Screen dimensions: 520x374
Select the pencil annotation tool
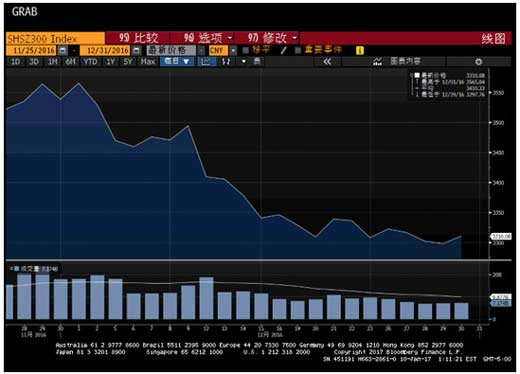coord(283,50)
